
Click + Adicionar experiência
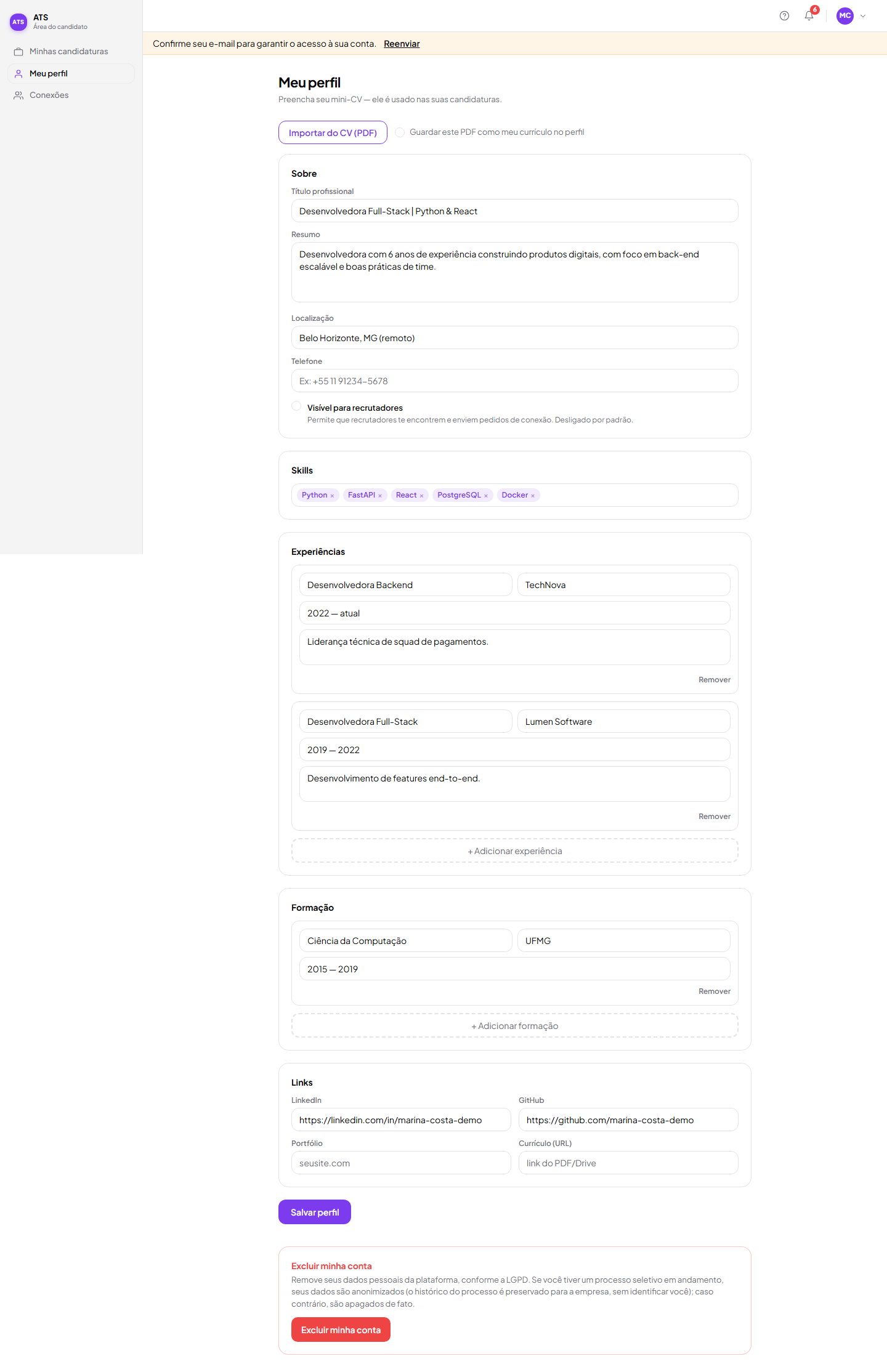point(515,850)
